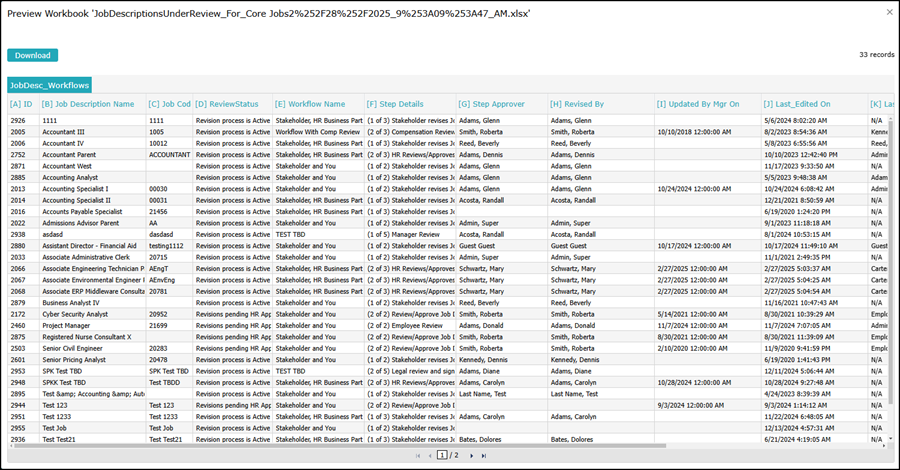Jump to last page arrow icon

tap(484, 456)
